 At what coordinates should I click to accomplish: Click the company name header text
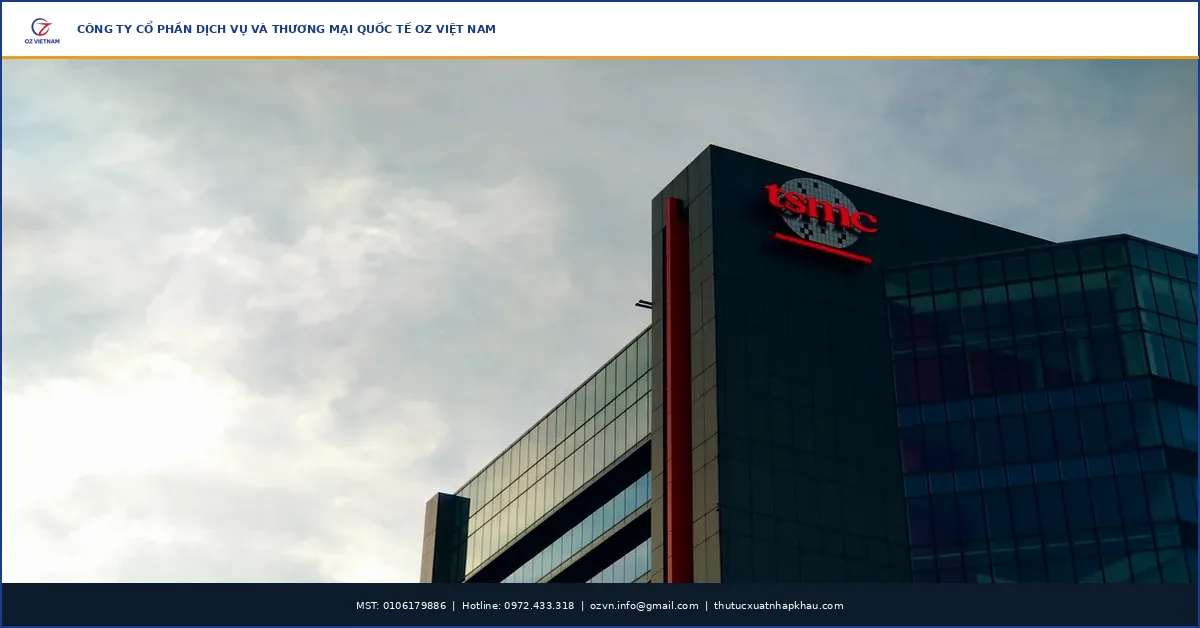(286, 29)
